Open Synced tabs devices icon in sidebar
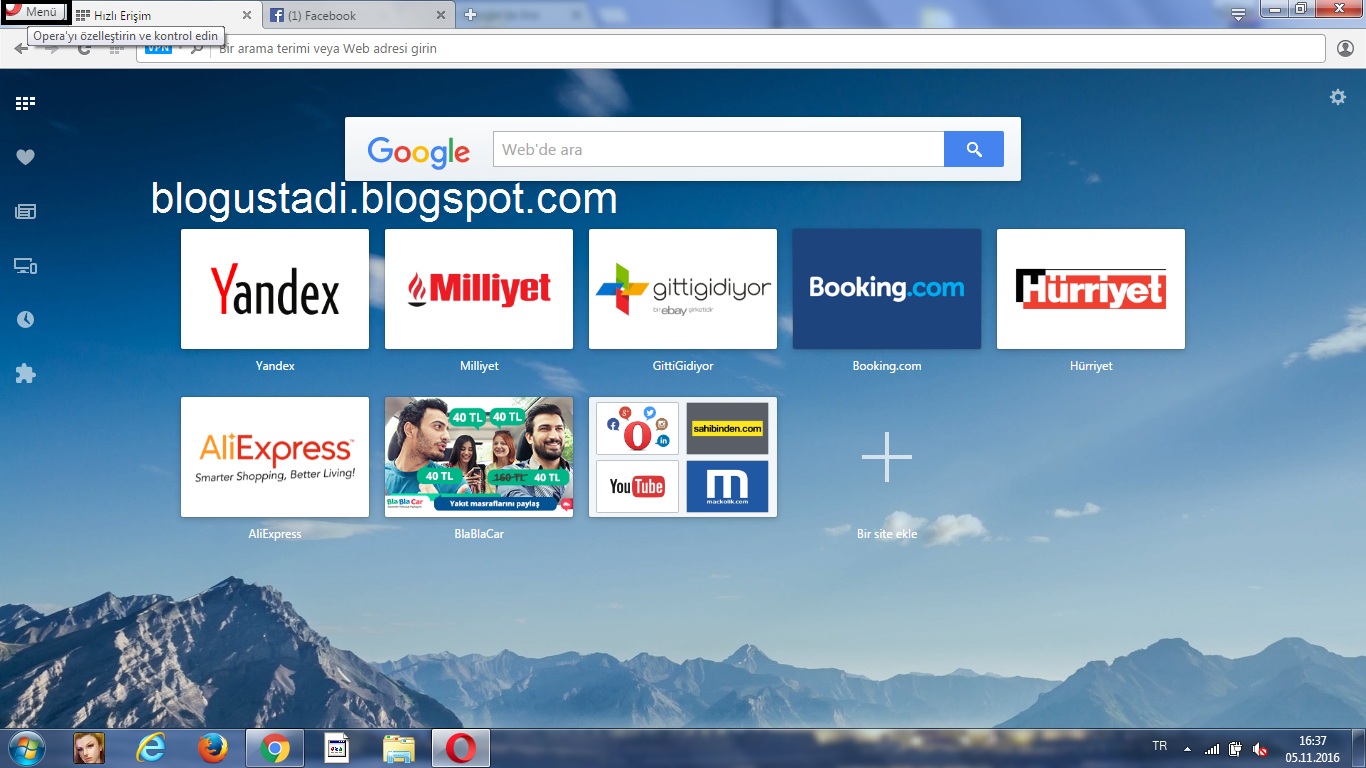 click(25, 266)
